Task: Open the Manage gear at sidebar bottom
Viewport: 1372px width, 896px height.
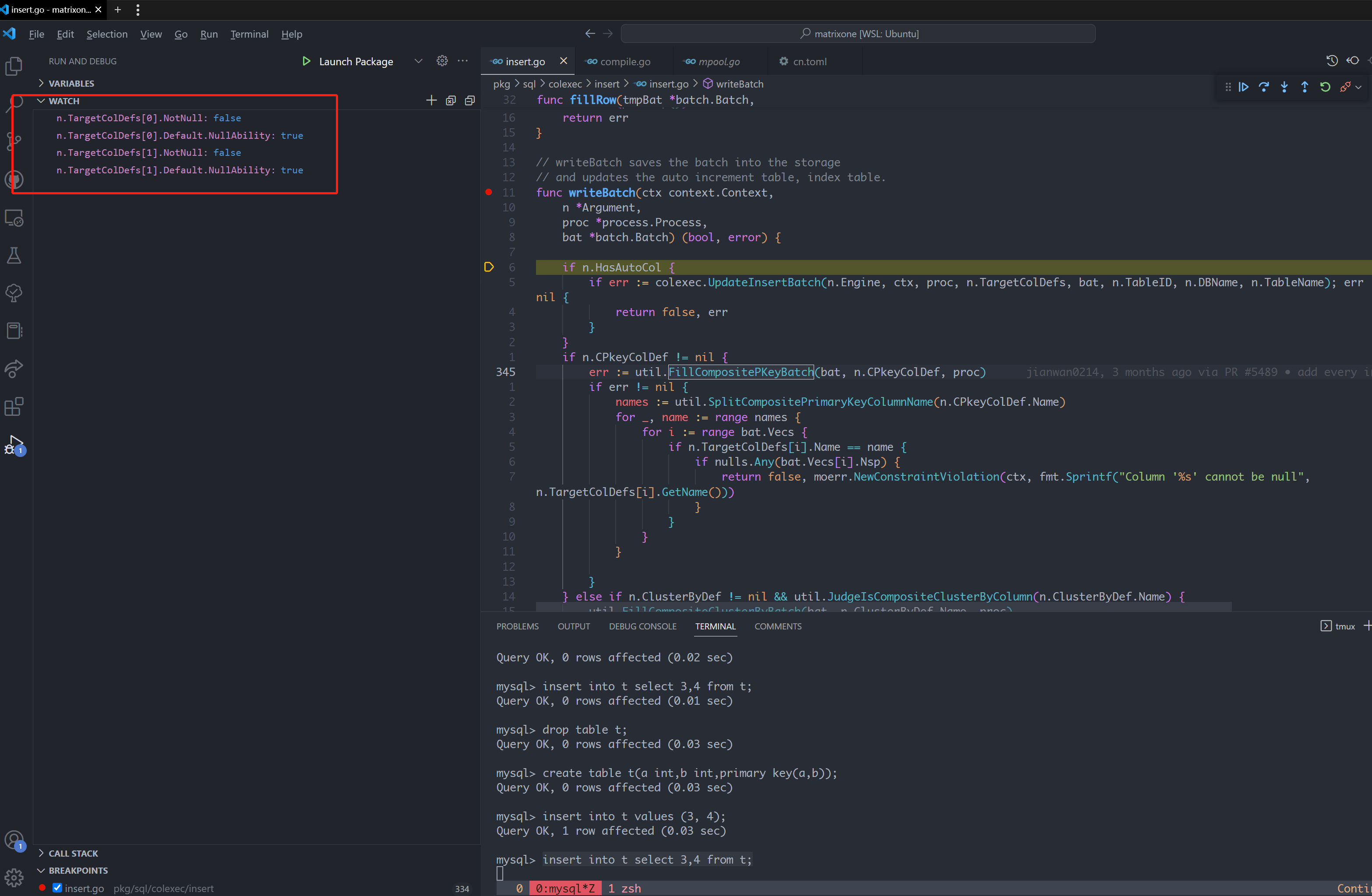Action: tap(14, 878)
